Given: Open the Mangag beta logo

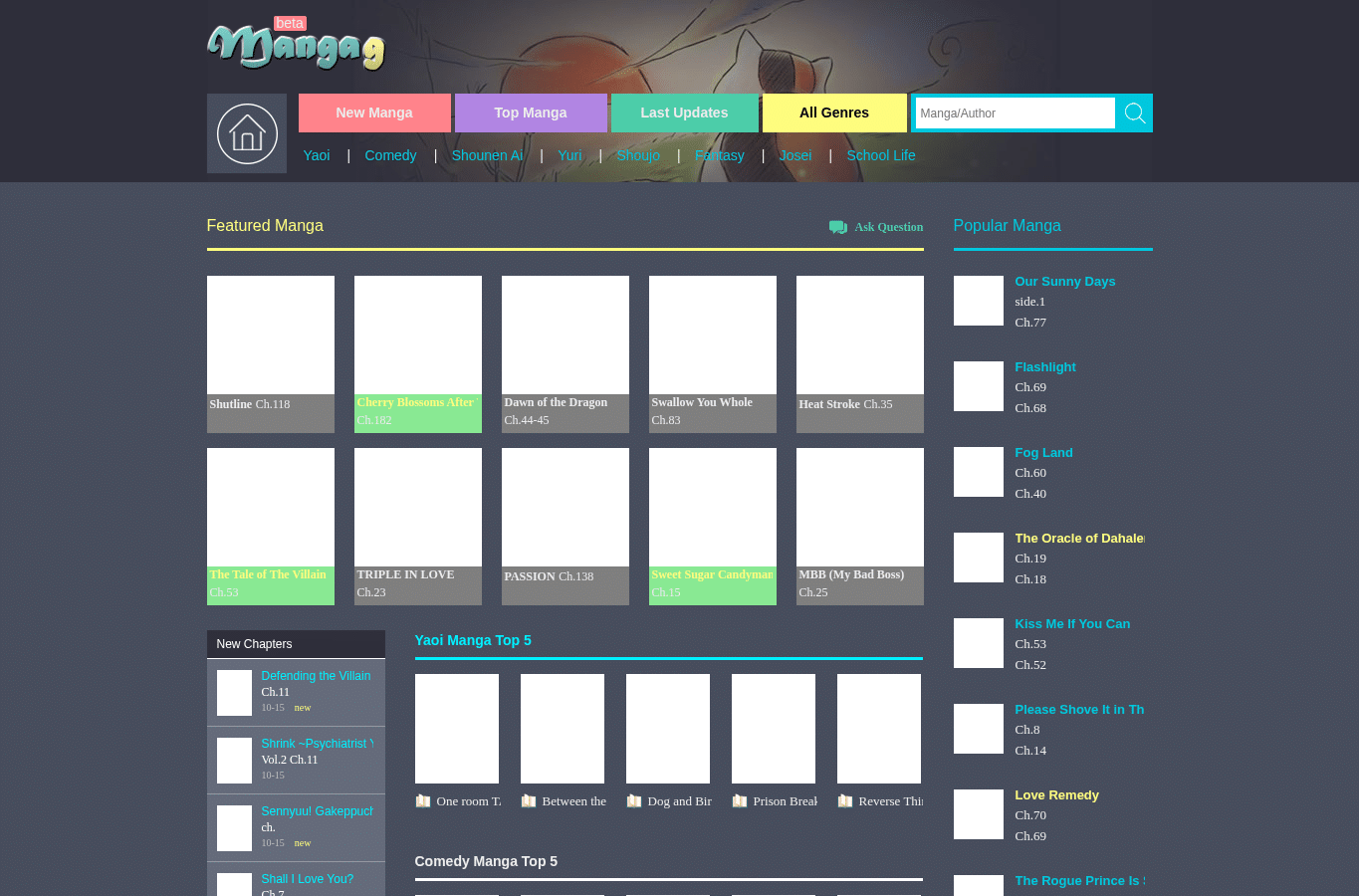Looking at the screenshot, I should click(296, 44).
